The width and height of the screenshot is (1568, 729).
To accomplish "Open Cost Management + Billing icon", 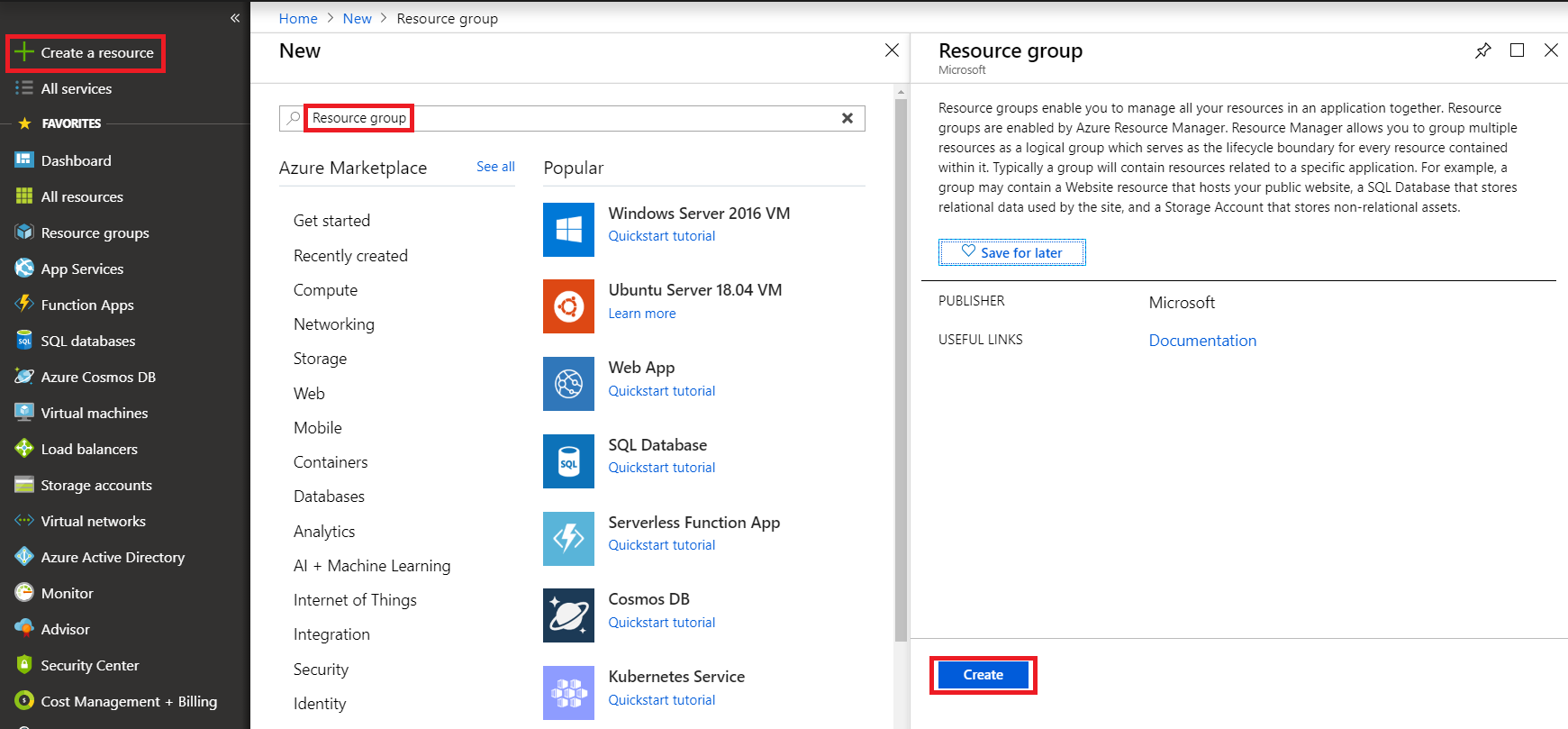I will [24, 701].
